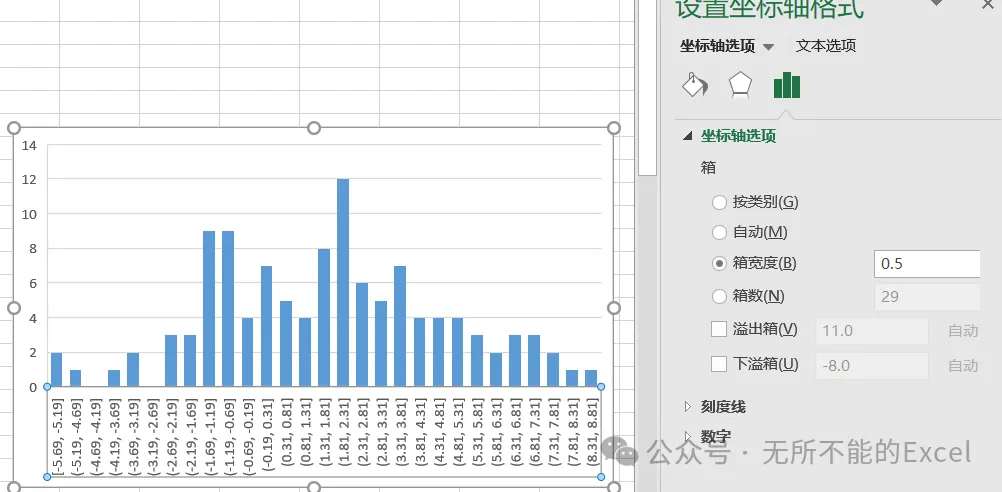
Task: Select the 按类别(G) radio button
Action: pos(720,203)
